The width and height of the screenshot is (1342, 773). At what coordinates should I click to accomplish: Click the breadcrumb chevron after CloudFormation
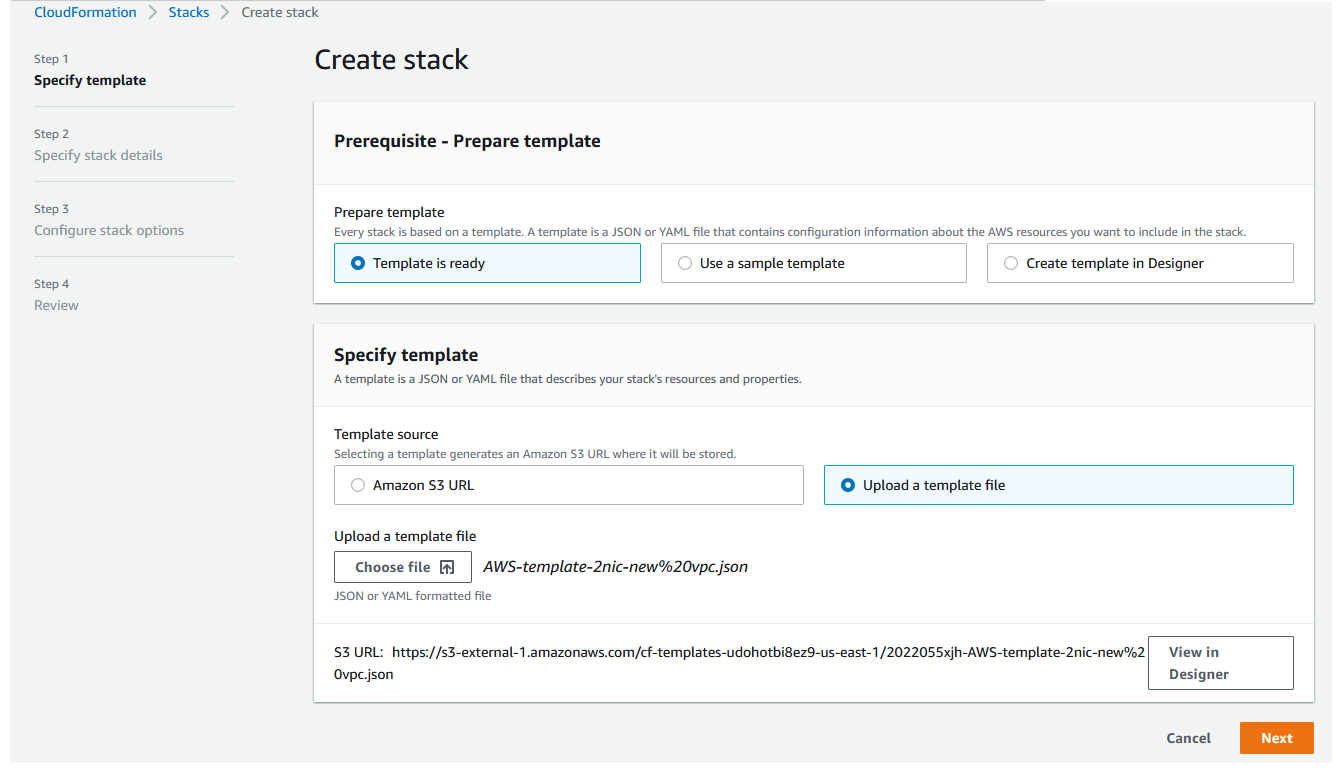(x=153, y=12)
